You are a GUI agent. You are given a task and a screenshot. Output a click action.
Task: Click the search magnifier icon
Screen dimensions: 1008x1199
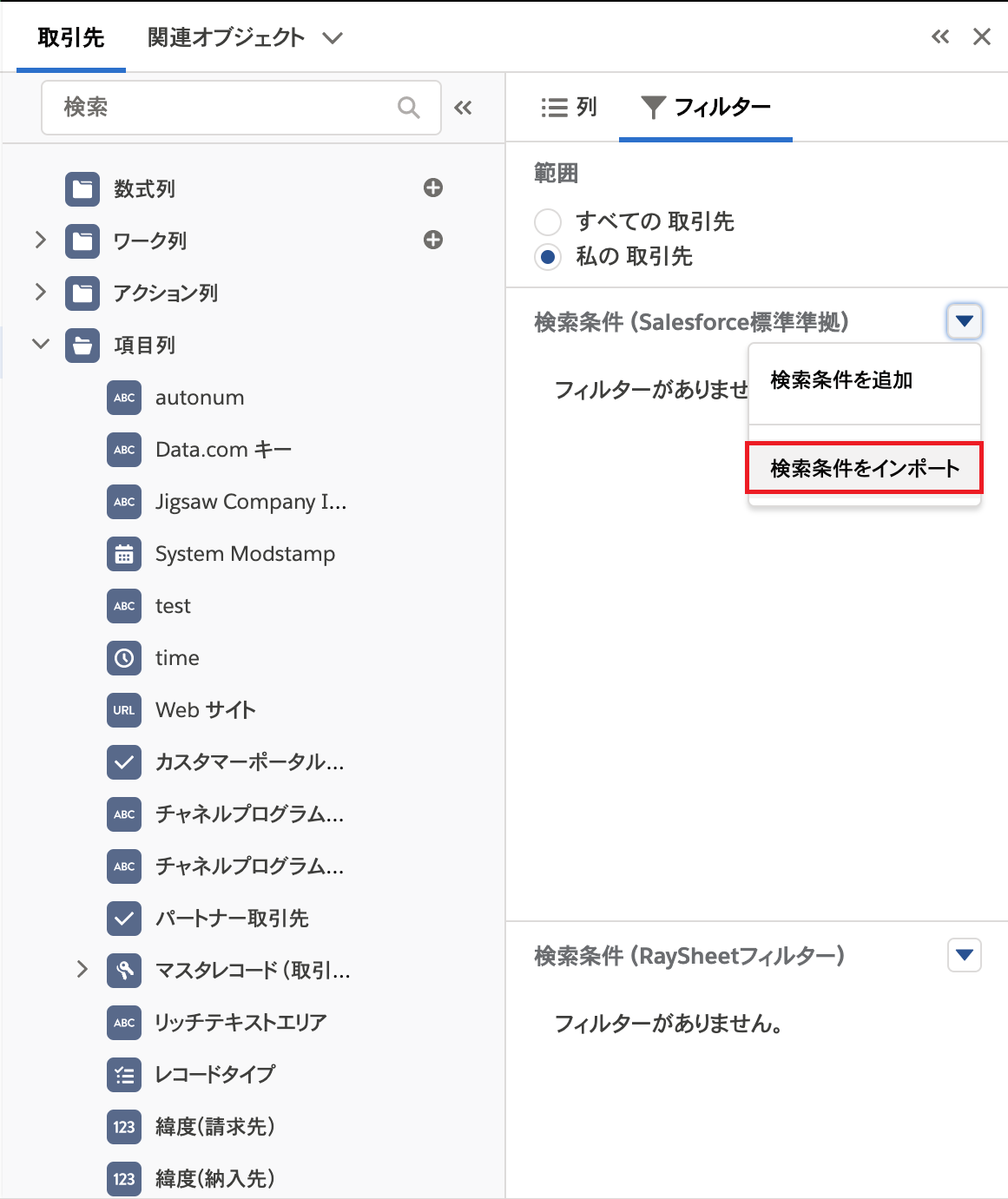[408, 108]
